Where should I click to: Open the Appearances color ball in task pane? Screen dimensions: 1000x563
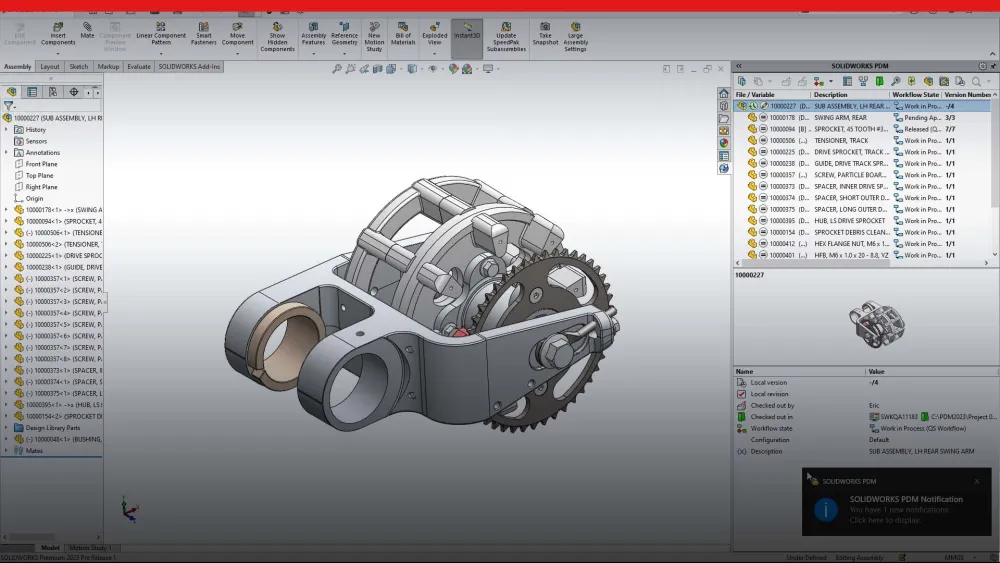click(x=724, y=143)
